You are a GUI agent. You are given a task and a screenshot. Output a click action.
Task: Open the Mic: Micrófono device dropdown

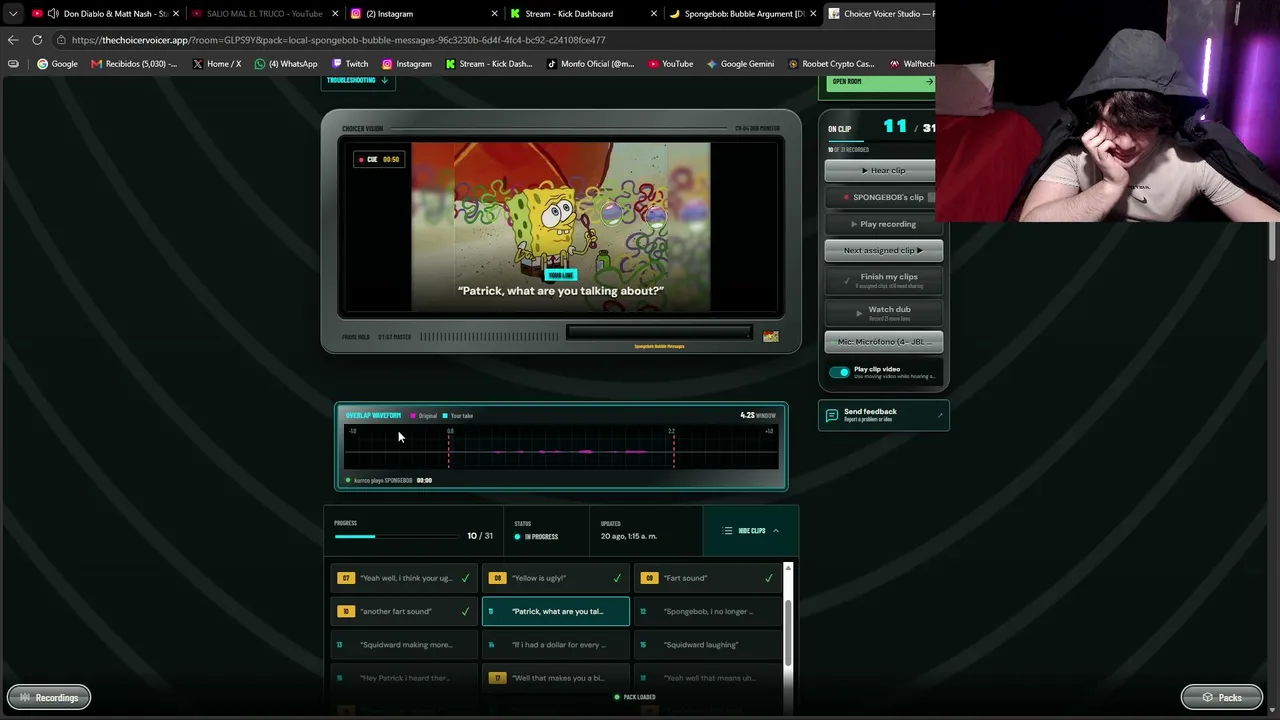883,342
